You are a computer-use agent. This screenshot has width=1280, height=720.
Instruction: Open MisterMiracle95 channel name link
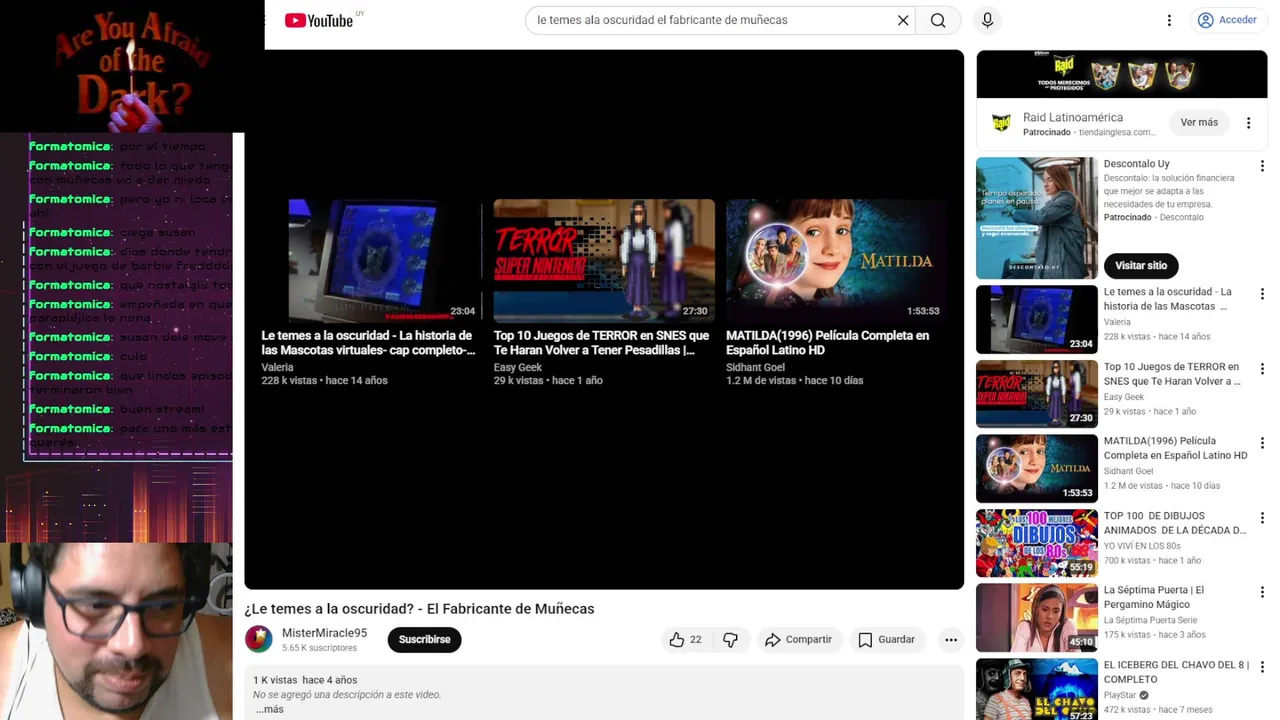(324, 633)
